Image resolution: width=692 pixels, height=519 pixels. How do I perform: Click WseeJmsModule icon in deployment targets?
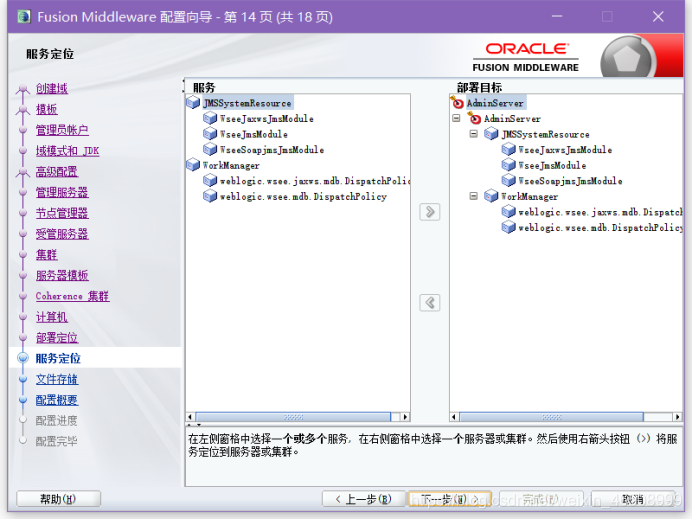[508, 165]
